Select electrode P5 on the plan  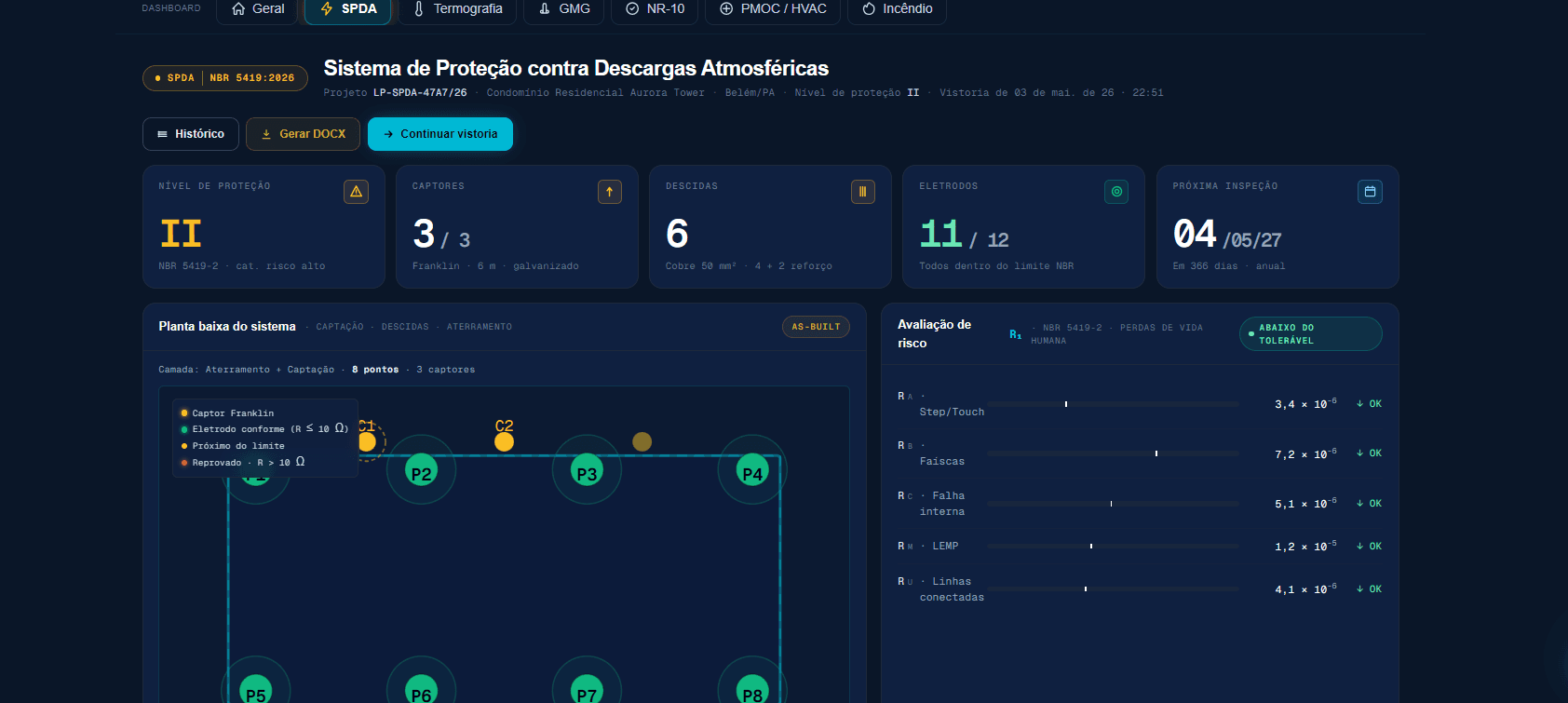(x=256, y=690)
